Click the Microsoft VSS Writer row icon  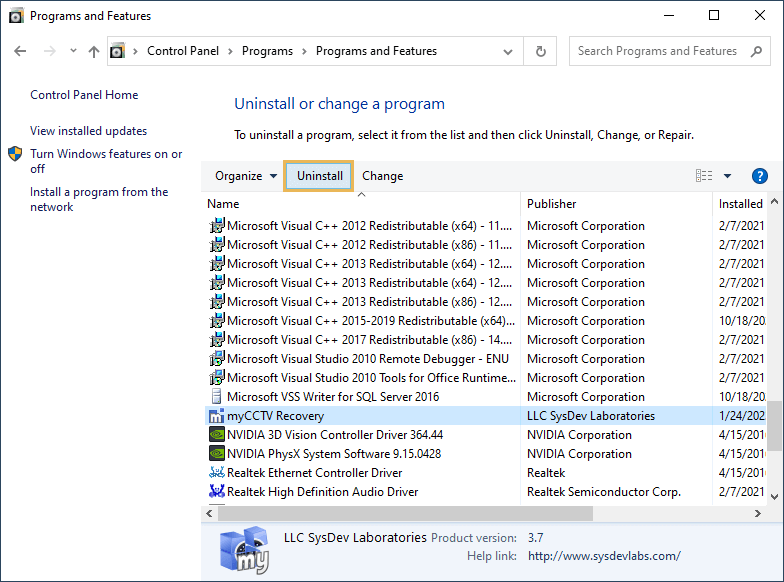click(x=216, y=396)
